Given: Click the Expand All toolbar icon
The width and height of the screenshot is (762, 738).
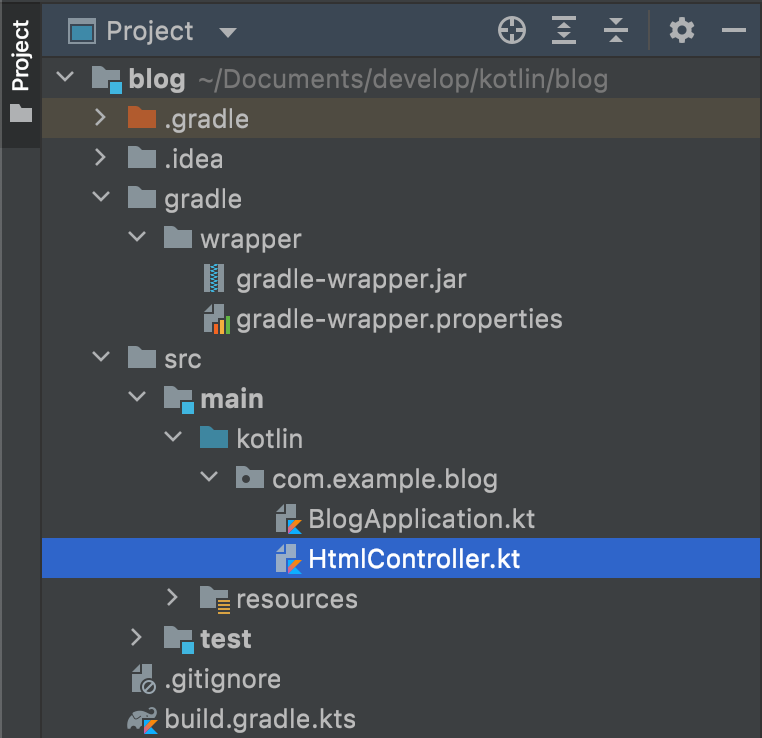Looking at the screenshot, I should (564, 30).
